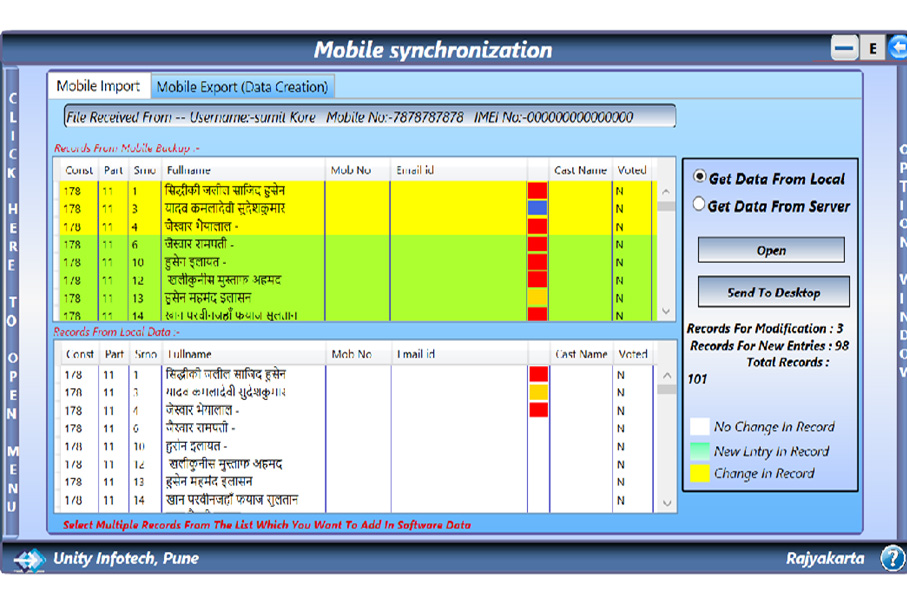Screen dimensions: 907x600
Task: Open the help question mark icon
Action: 891,558
